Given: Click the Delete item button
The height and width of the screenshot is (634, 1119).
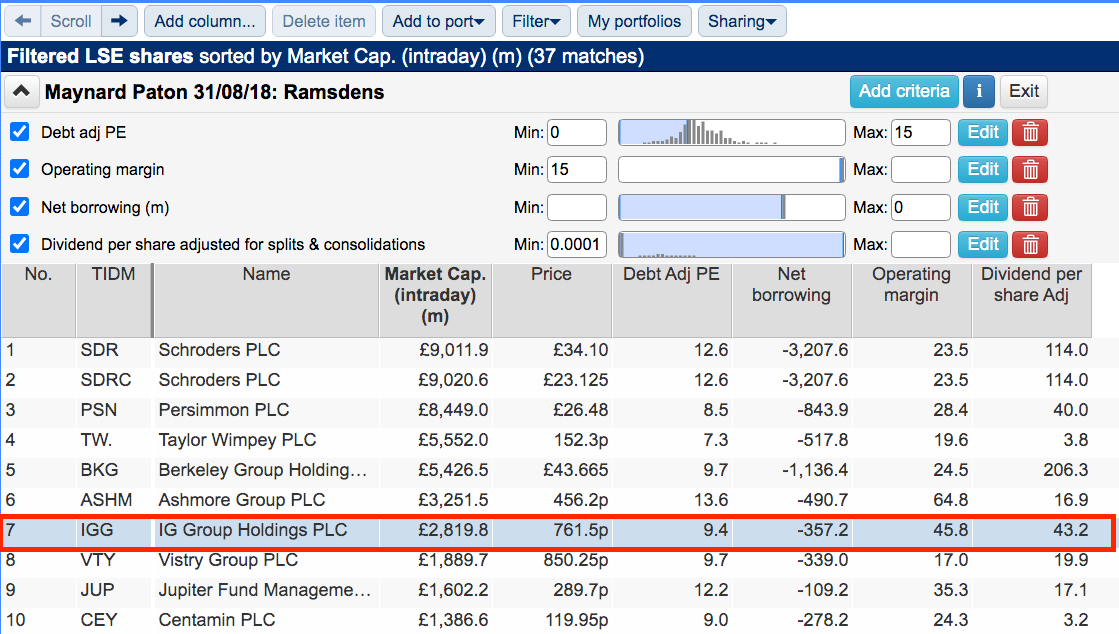Looking at the screenshot, I should 324,21.
